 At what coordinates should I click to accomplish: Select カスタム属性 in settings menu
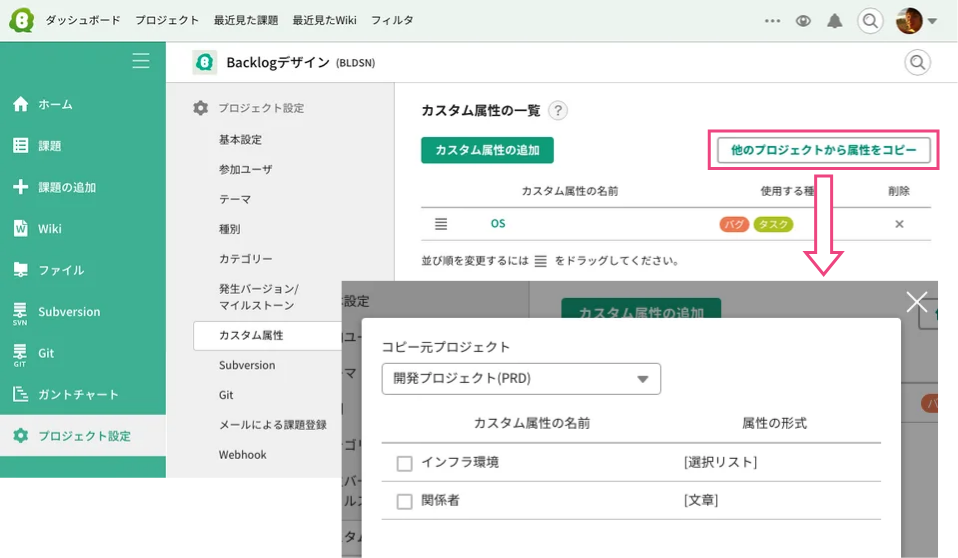(x=268, y=336)
